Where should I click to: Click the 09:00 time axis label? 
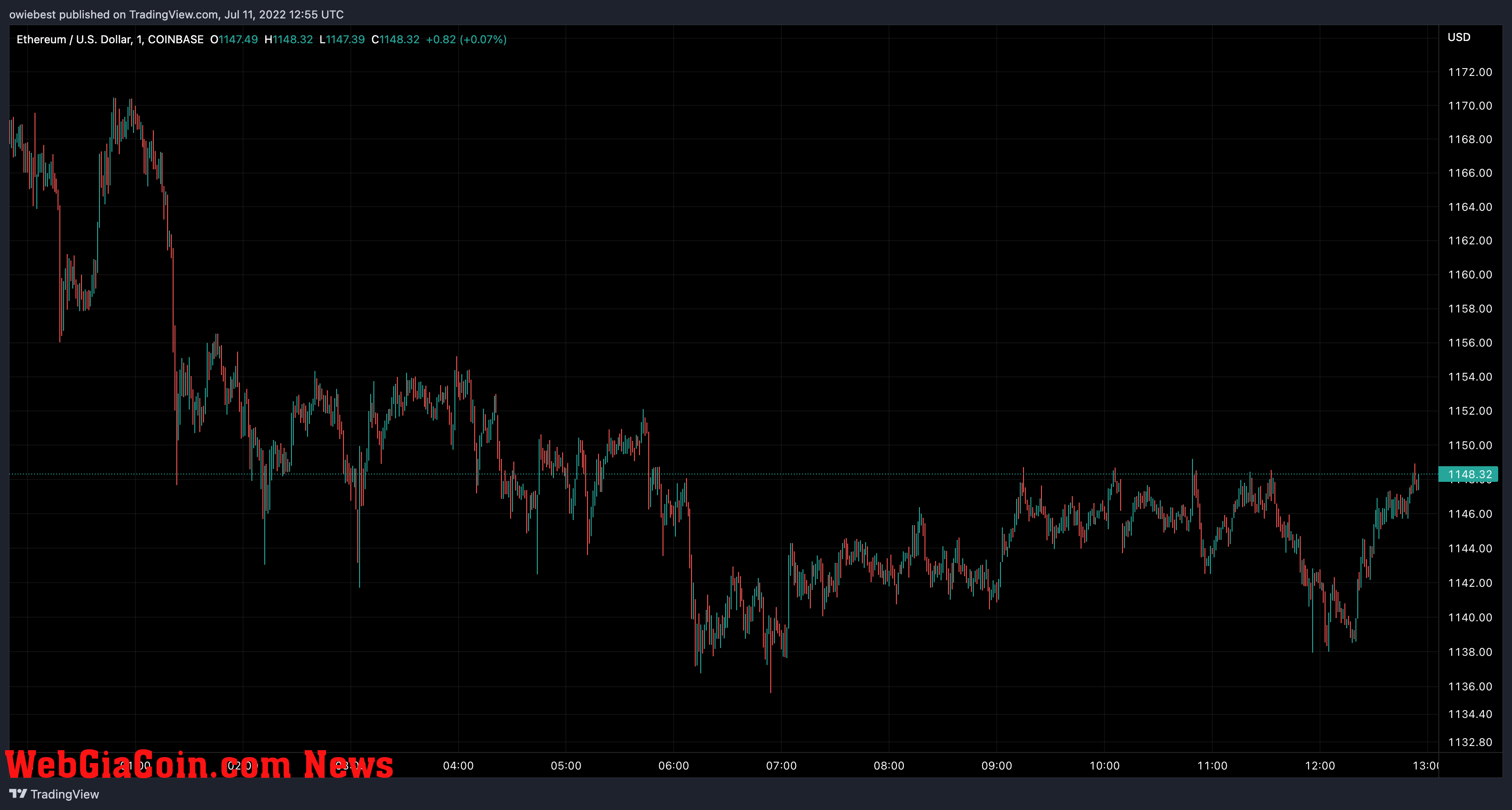point(997,765)
